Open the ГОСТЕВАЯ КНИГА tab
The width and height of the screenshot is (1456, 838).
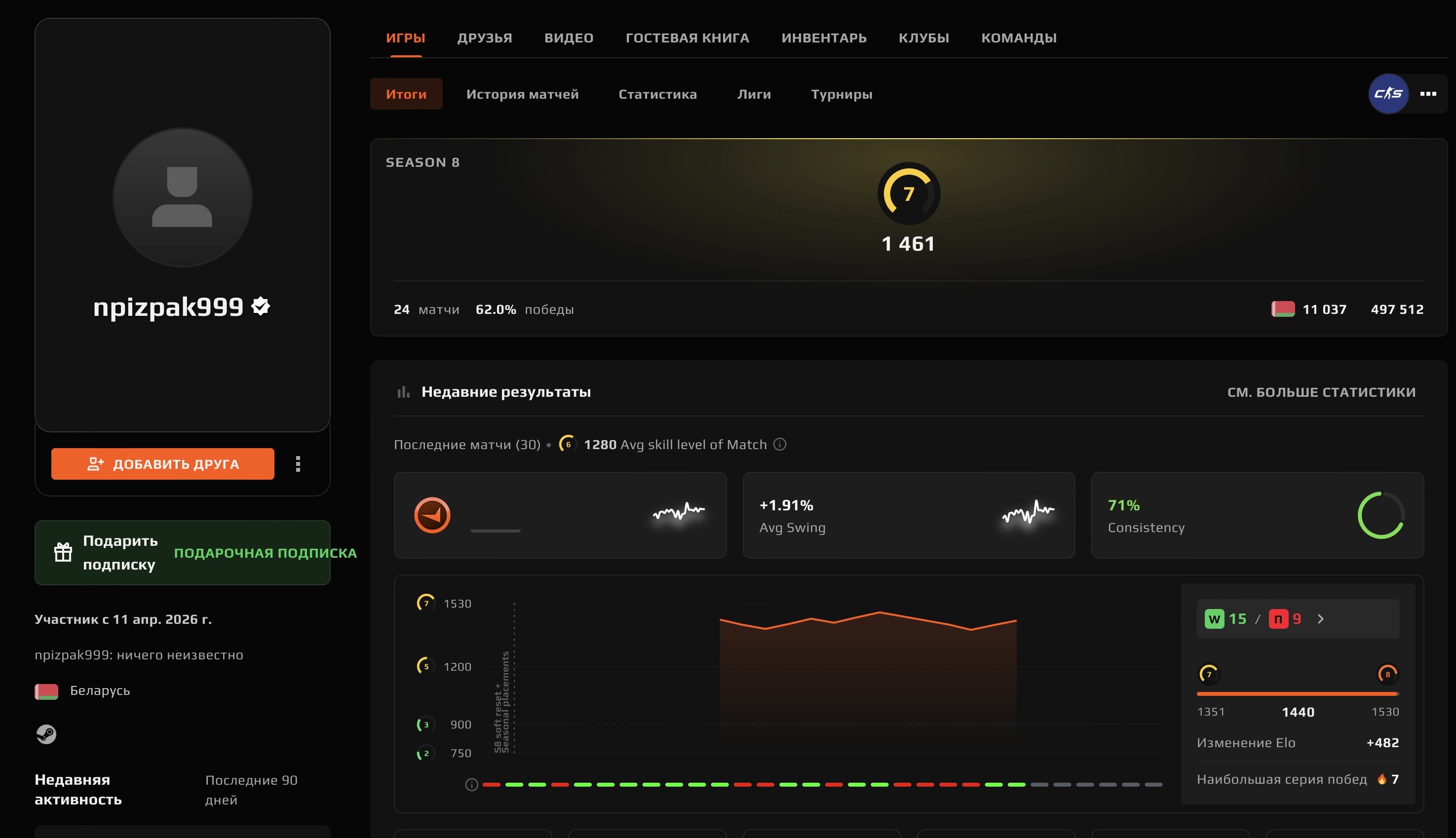[687, 38]
